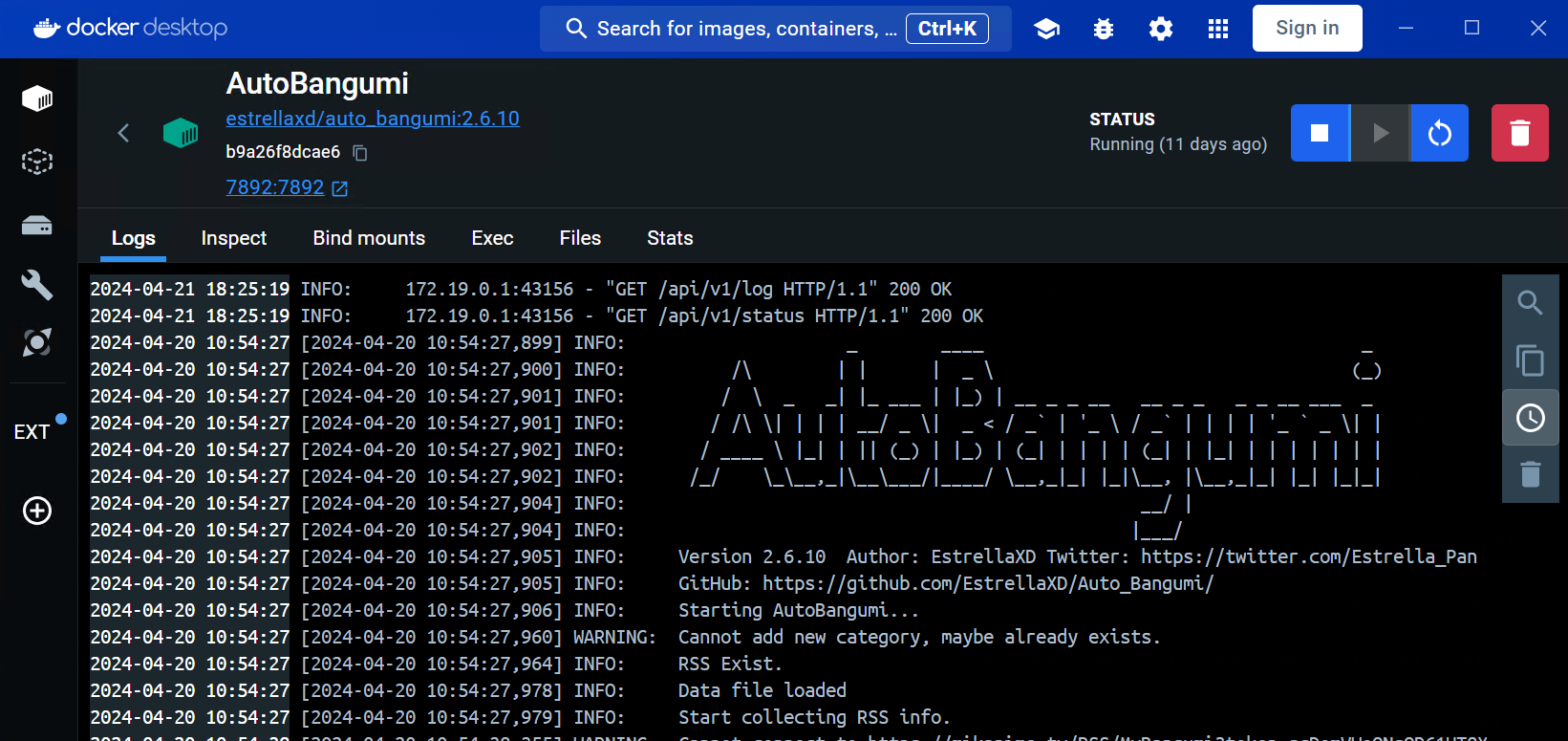Open estrellaxd/auto_bangumi:2.6.10 image link
This screenshot has width=1568, height=741.
[373, 119]
